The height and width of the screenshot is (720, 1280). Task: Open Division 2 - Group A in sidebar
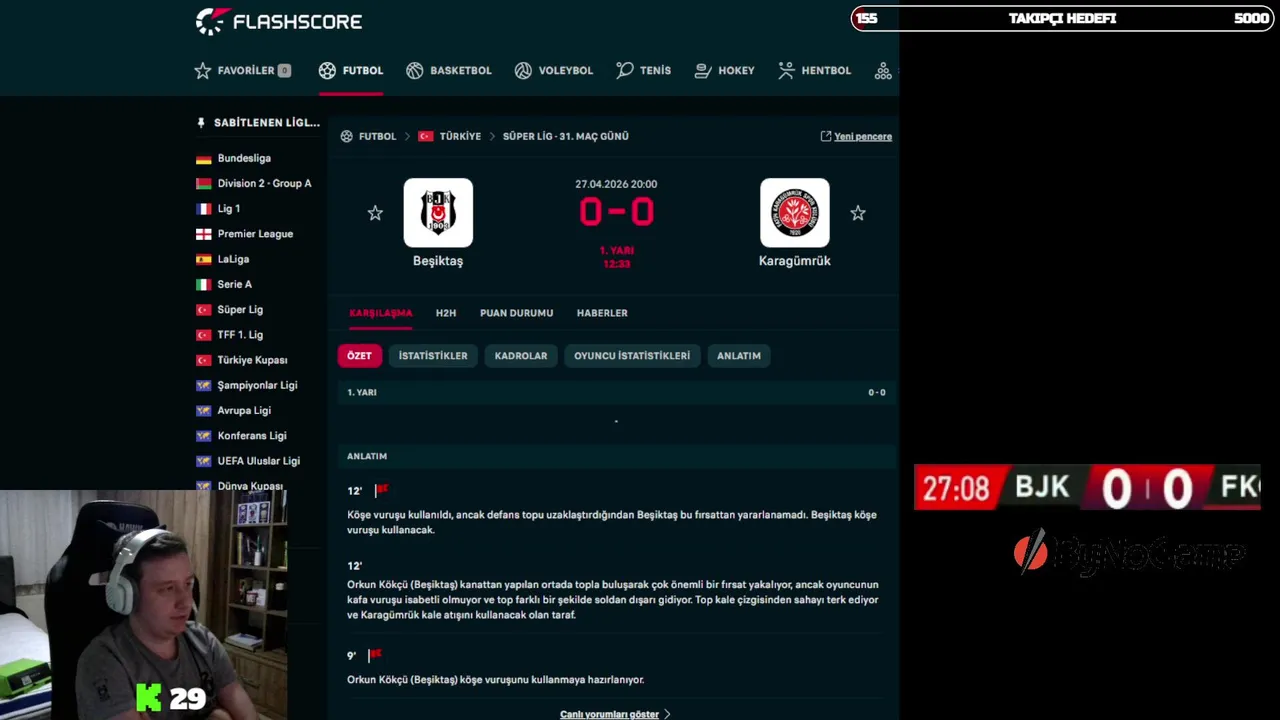point(264,184)
